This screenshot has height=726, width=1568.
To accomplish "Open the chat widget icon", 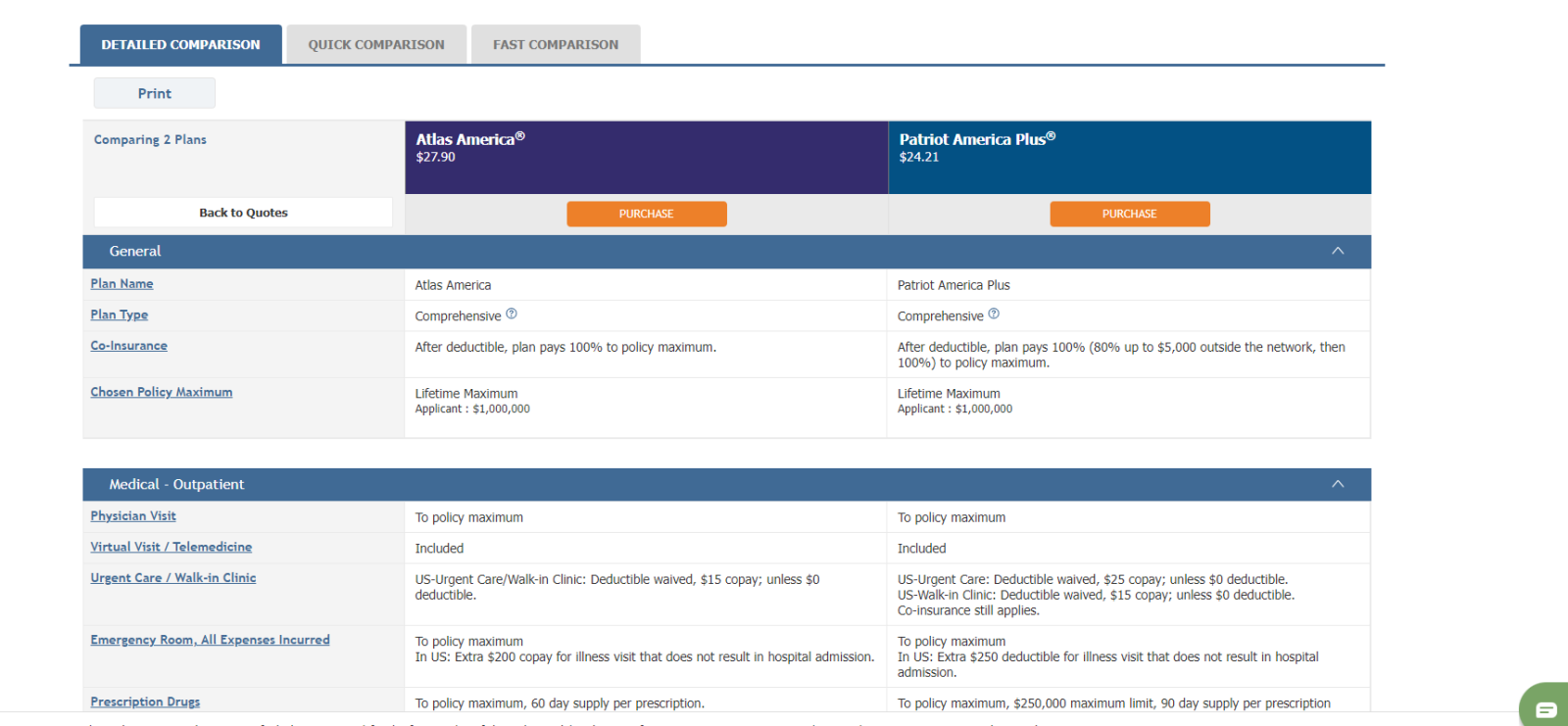I will coord(1545,708).
